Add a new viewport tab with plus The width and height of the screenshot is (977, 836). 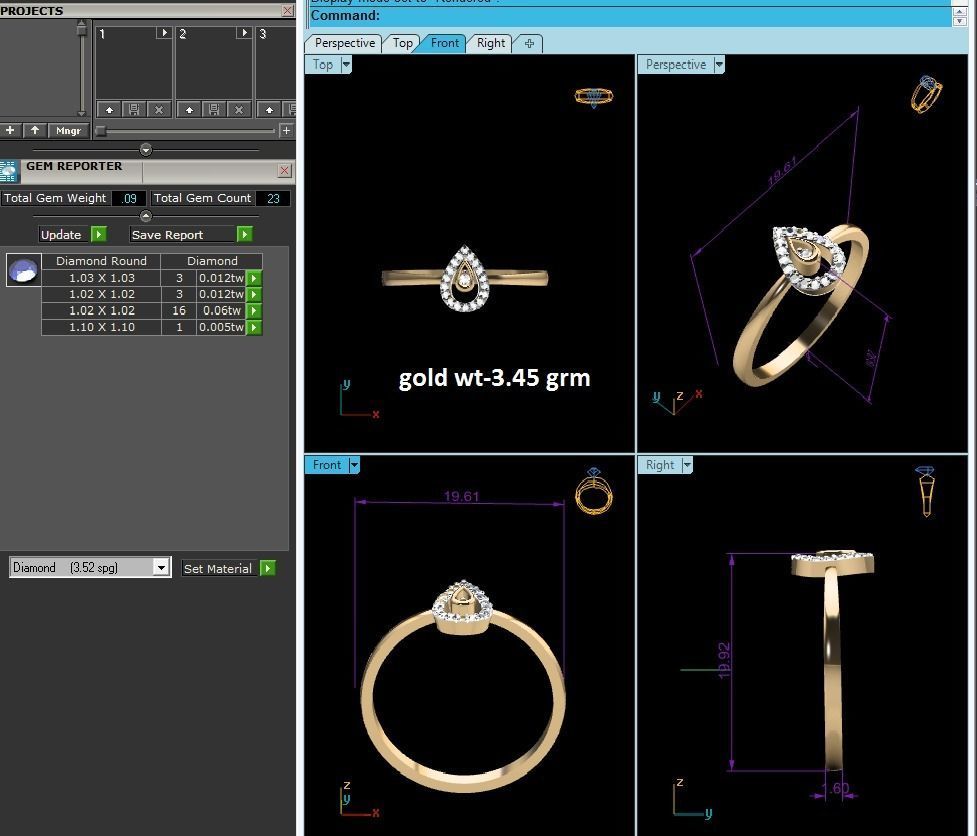click(x=529, y=43)
